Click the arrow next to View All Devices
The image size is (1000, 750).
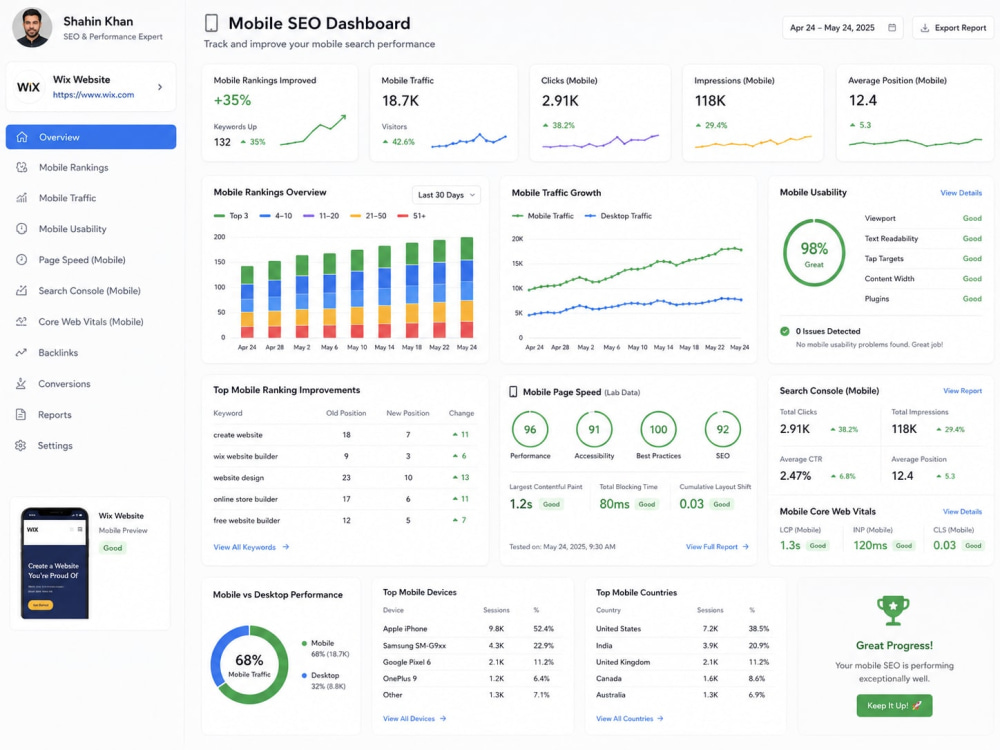443,719
